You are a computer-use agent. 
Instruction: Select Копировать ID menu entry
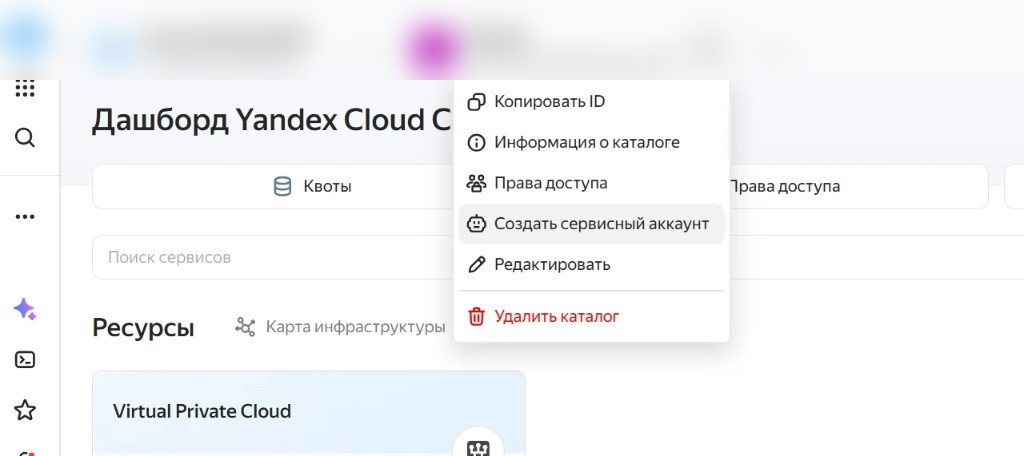591,102
